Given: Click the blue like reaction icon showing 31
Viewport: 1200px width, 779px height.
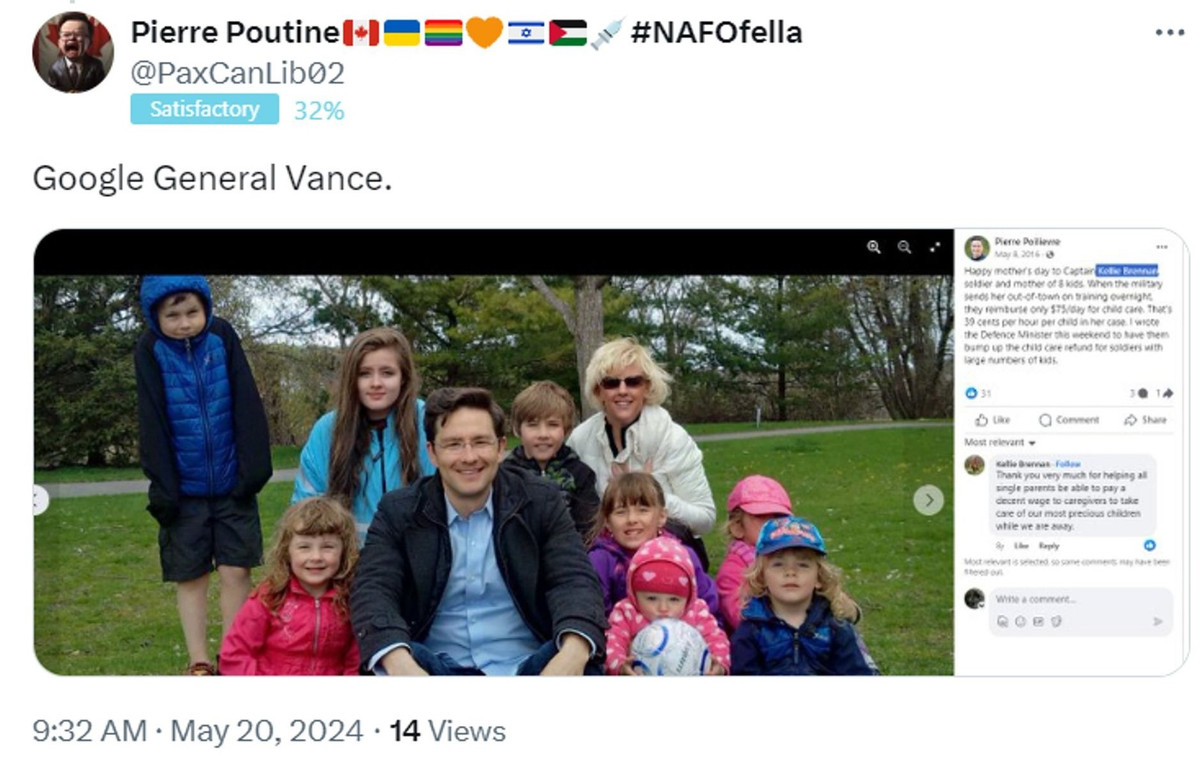Looking at the screenshot, I should pyautogui.click(x=971, y=393).
